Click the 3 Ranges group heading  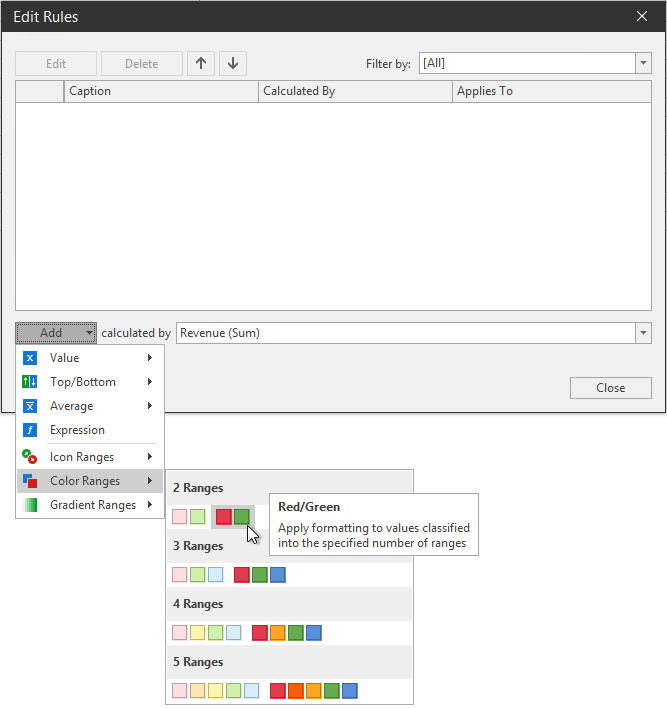[198, 546]
